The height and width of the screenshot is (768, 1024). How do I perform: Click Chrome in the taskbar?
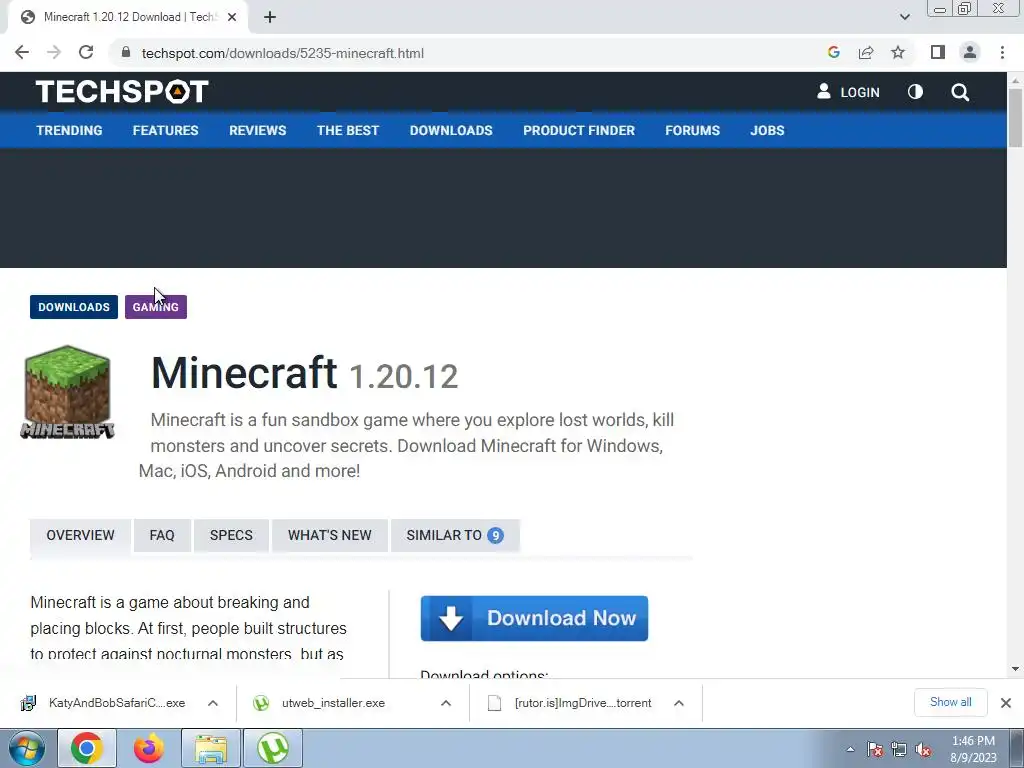[x=88, y=748]
